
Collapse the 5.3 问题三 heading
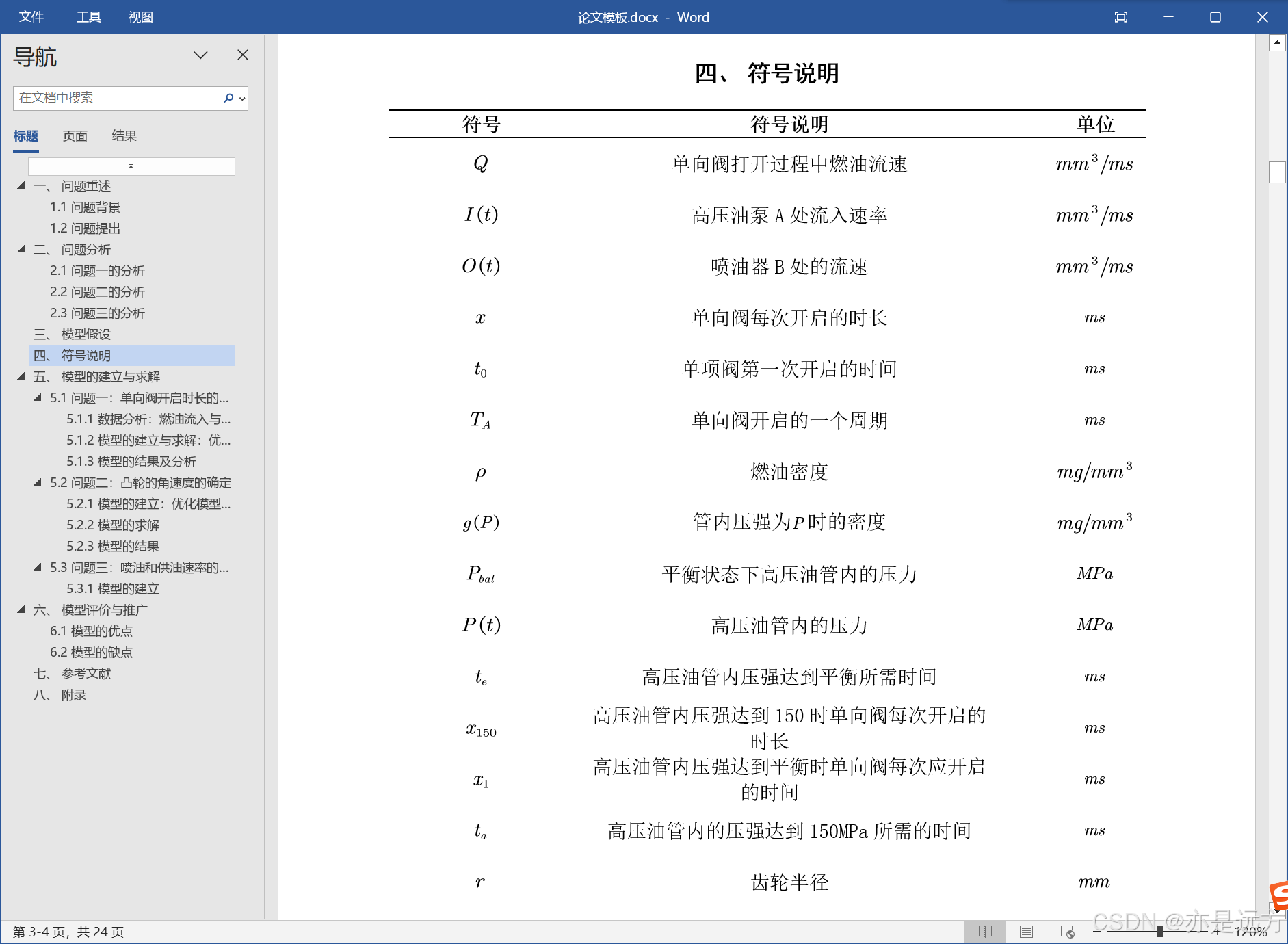point(38,567)
